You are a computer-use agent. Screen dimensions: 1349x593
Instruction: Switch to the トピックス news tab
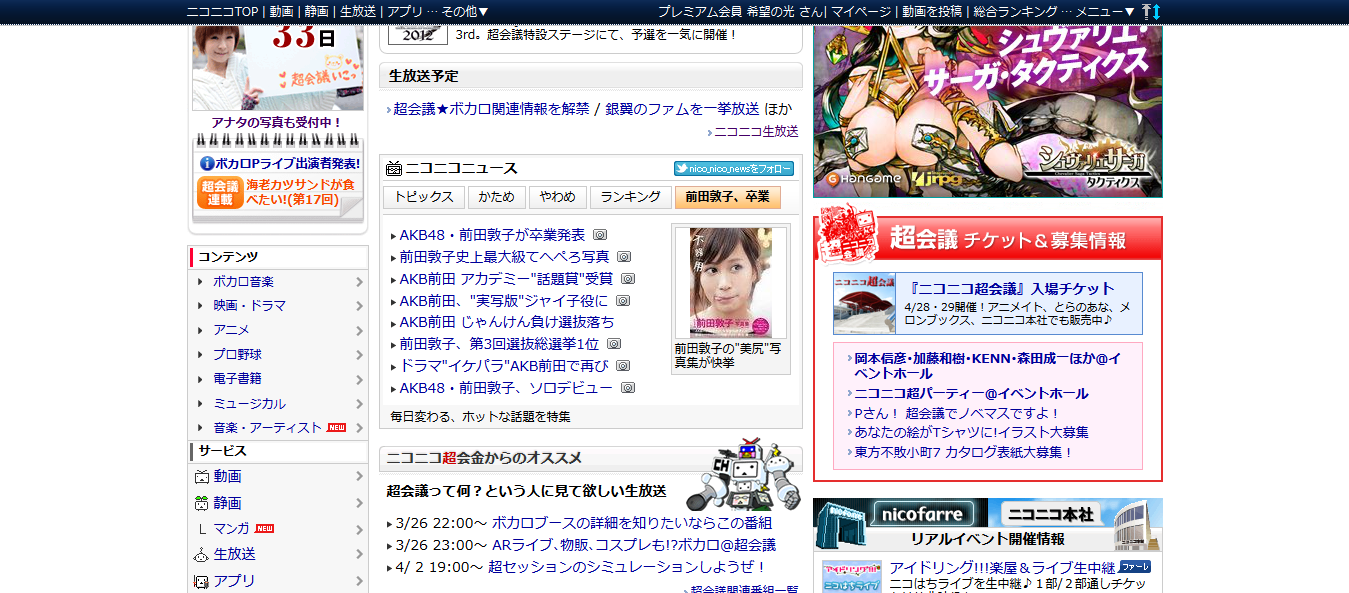click(x=423, y=197)
